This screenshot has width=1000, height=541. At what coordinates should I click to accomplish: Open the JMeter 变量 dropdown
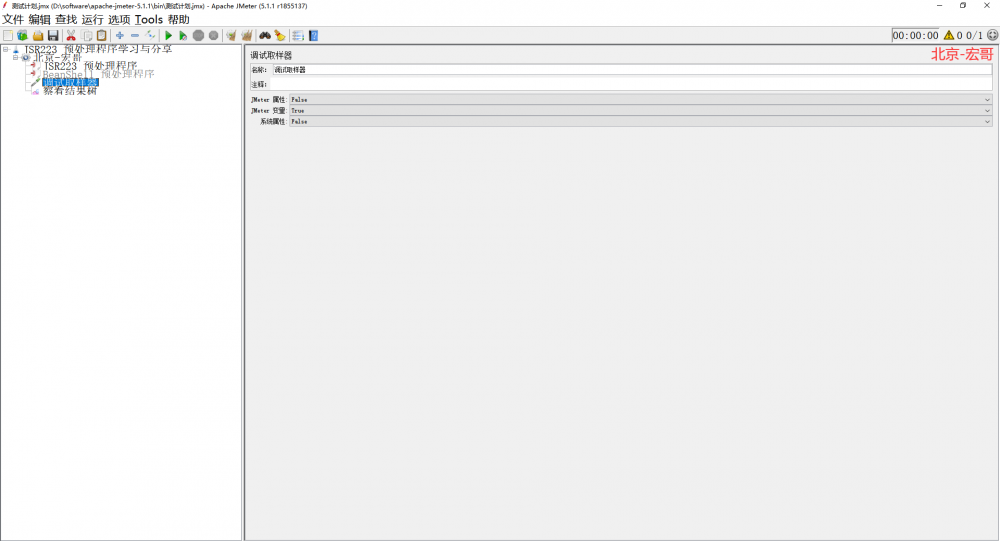click(641, 110)
